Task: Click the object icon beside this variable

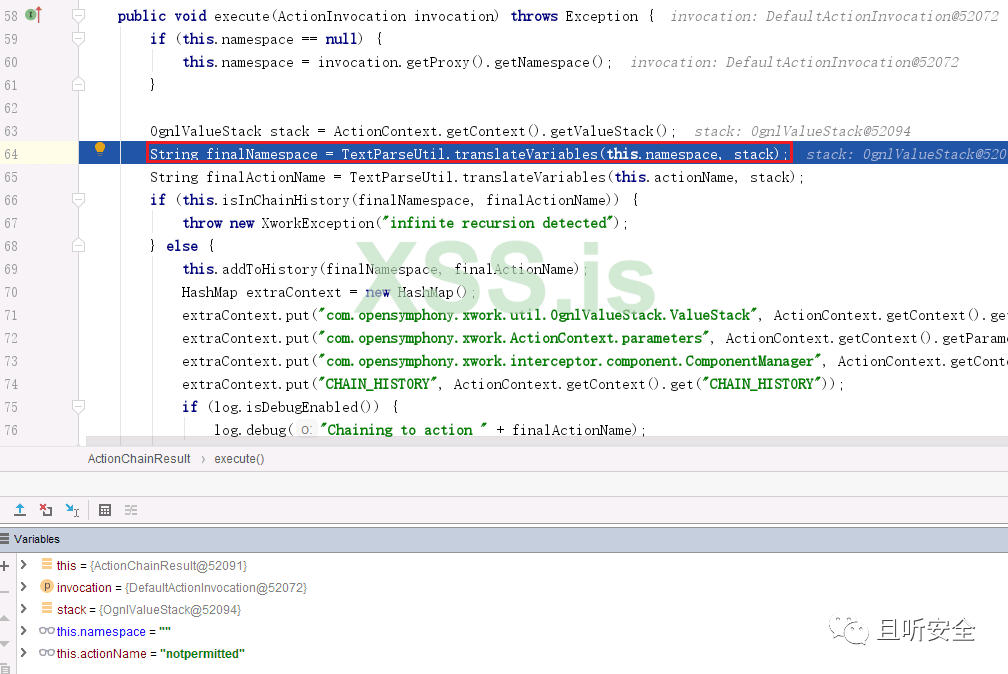Action: click(46, 564)
